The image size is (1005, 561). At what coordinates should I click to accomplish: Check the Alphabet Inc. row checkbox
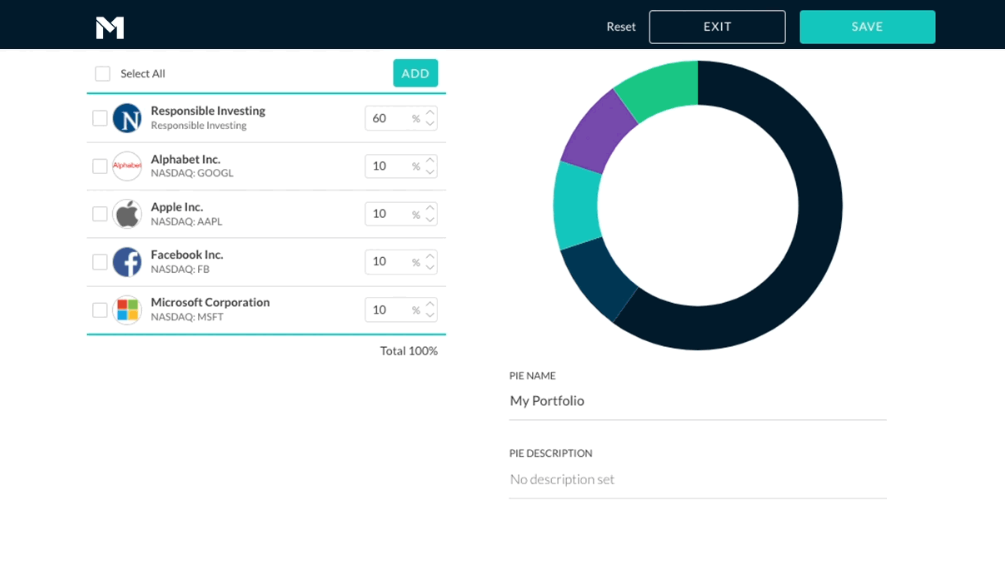[100, 166]
